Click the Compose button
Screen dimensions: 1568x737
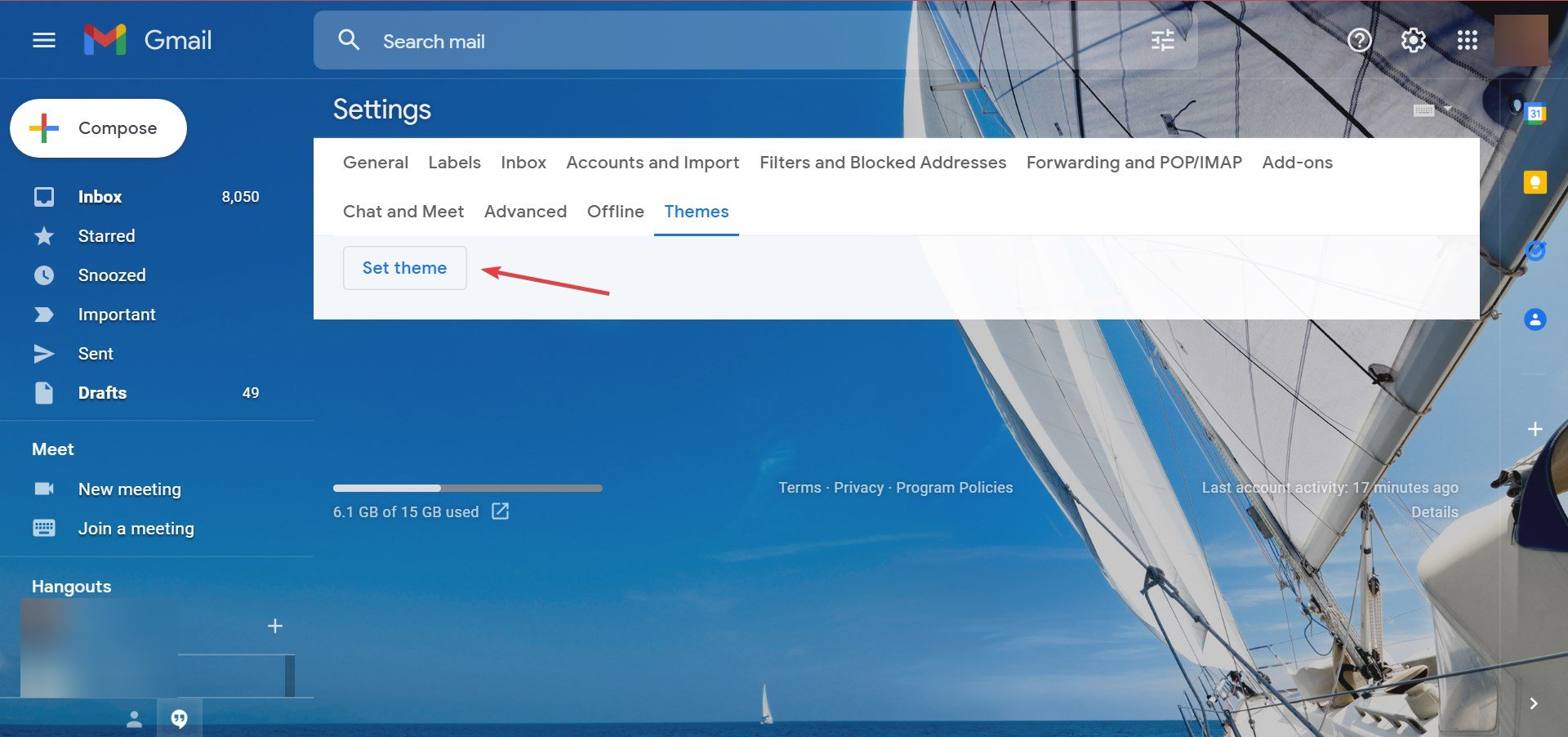click(x=98, y=128)
